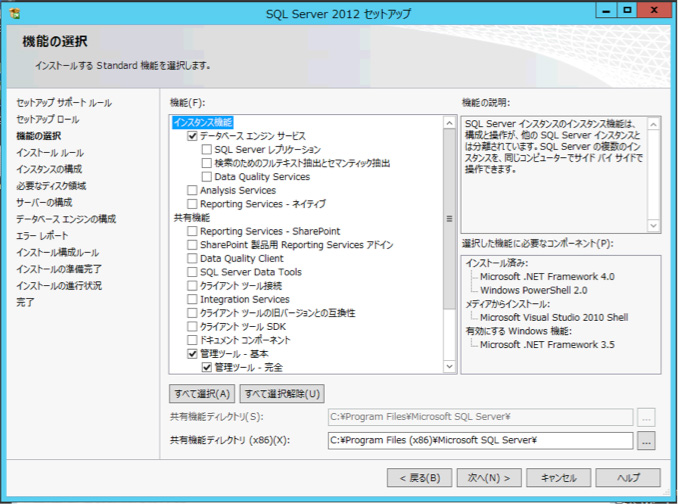Click browse button for 共有機能ディレクトリ(S)
Viewport: 678px width, 504px height.
click(x=646, y=418)
